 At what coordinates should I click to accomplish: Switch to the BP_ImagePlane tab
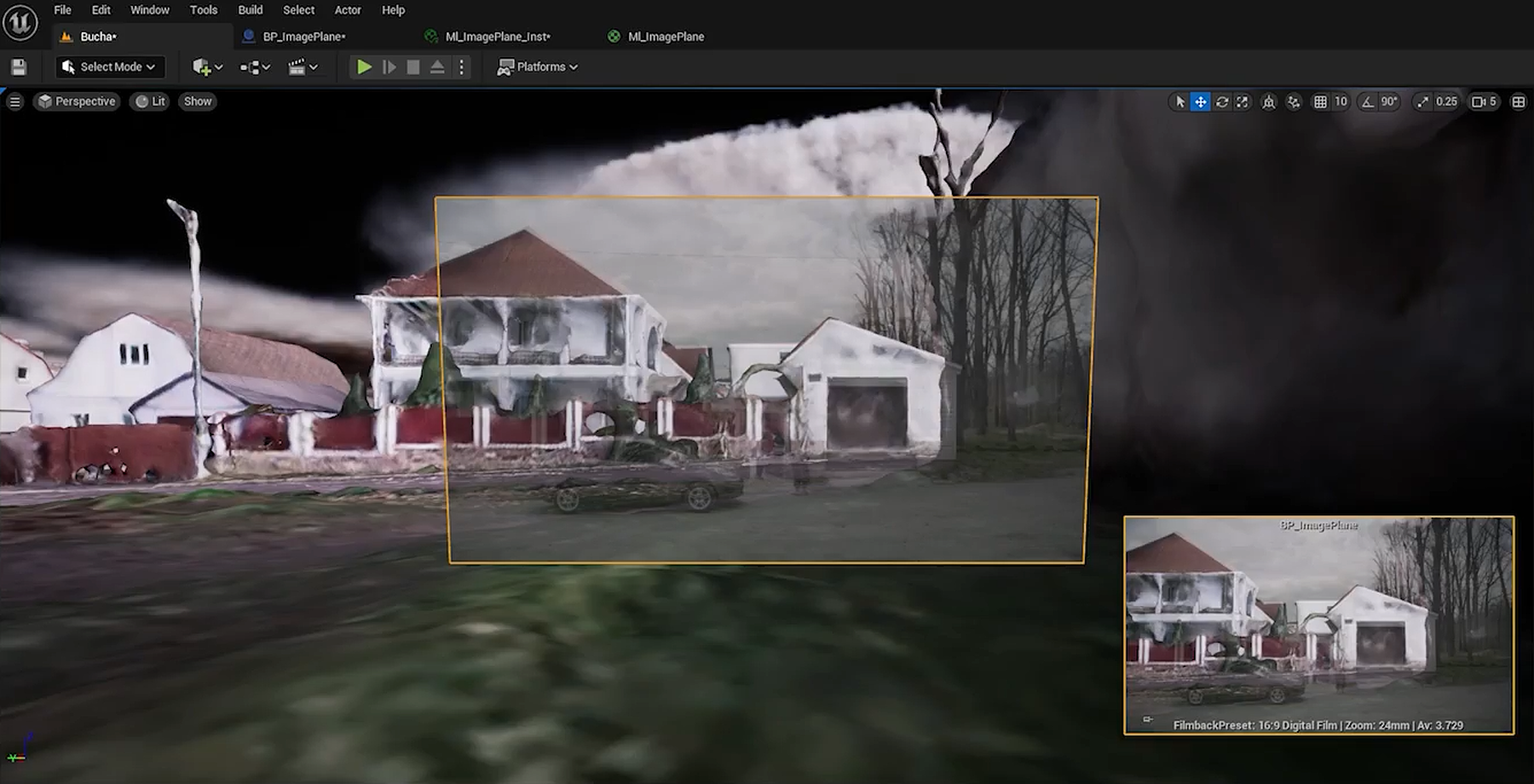303,37
